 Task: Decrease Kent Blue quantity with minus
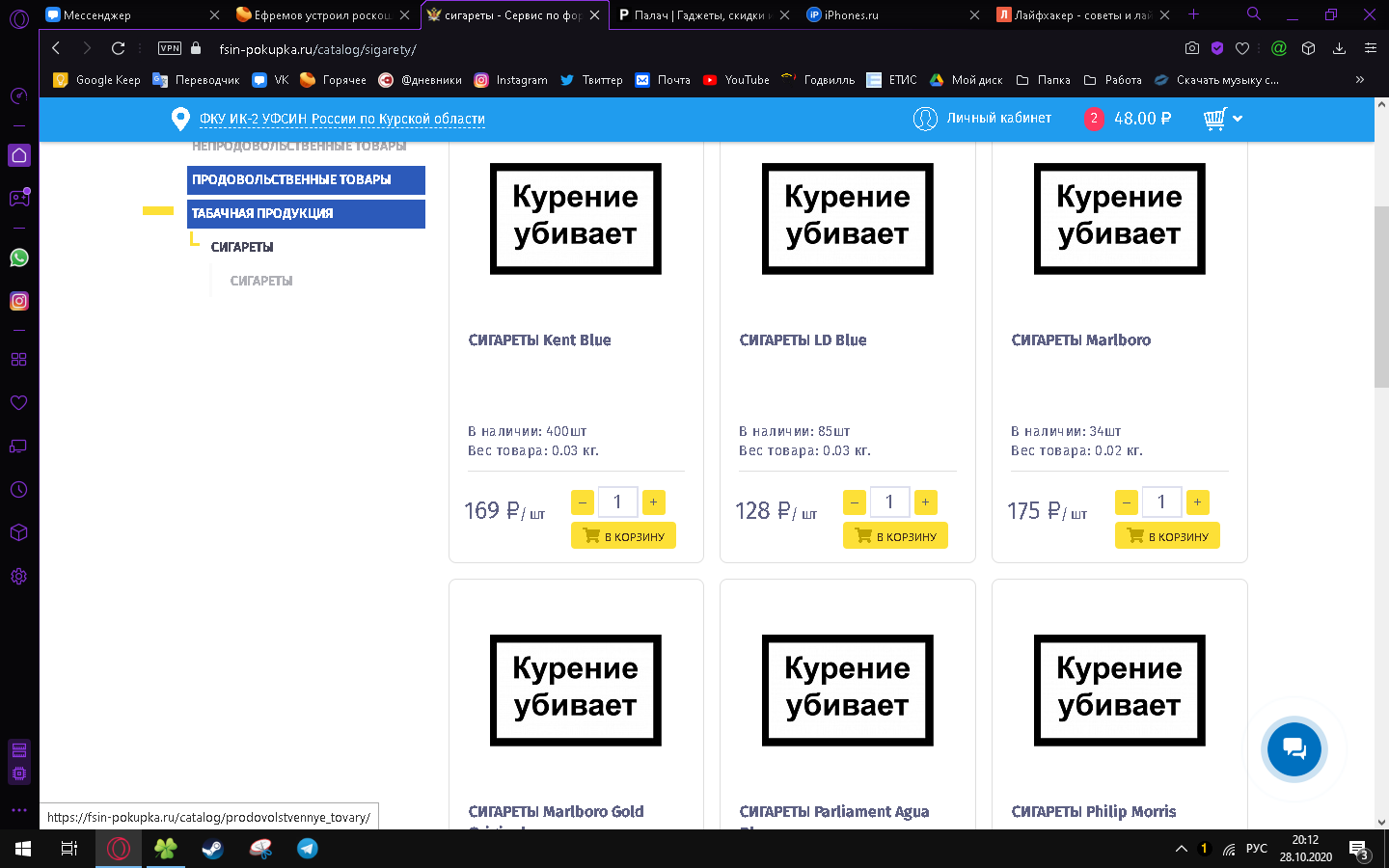click(x=583, y=502)
